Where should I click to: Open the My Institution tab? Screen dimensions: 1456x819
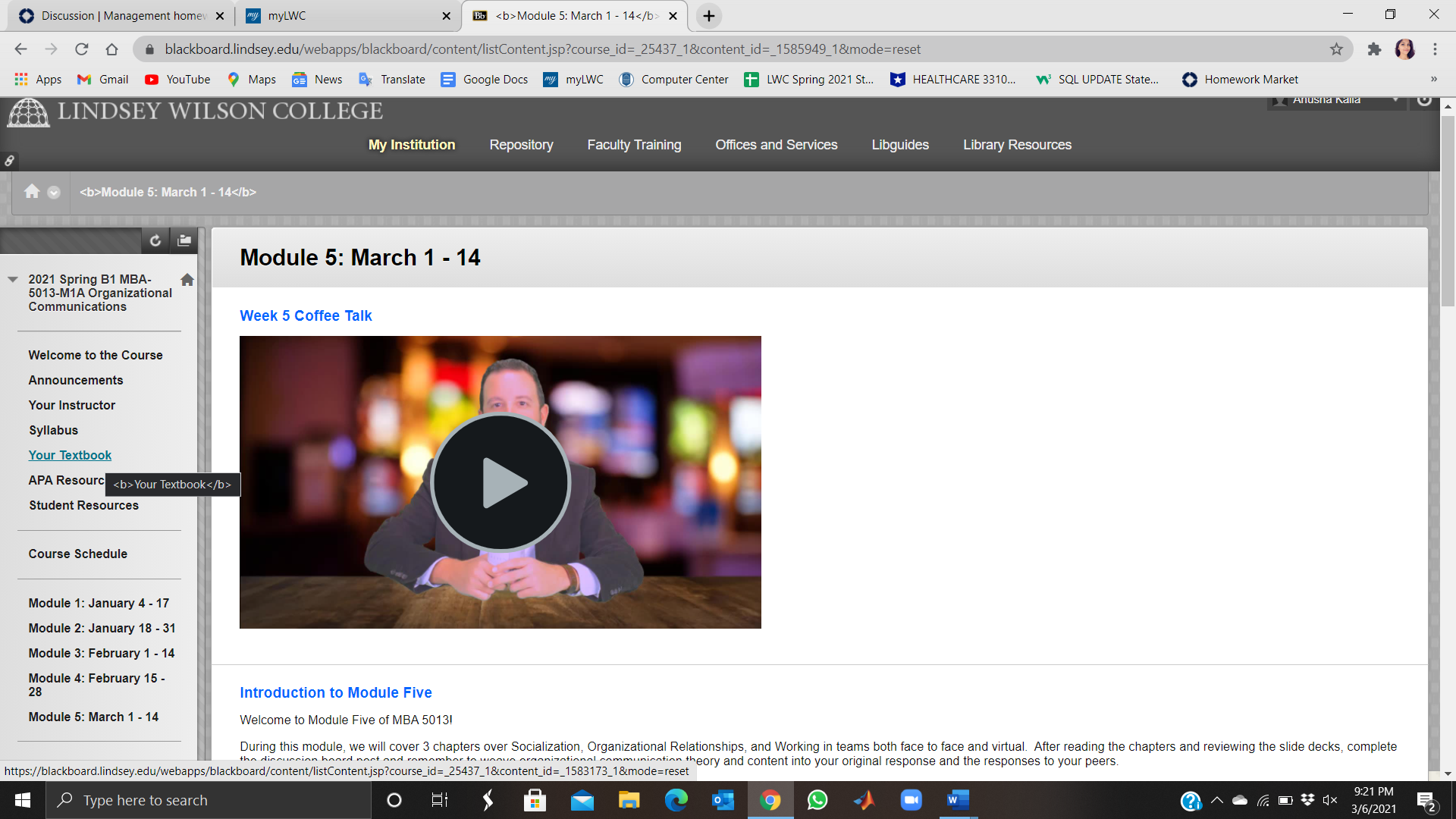[x=412, y=145]
